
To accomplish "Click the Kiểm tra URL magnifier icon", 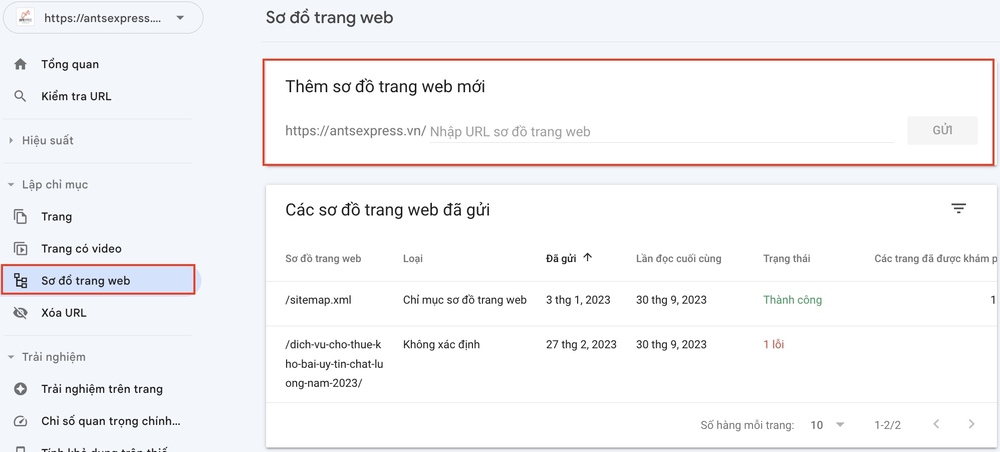I will coord(20,96).
